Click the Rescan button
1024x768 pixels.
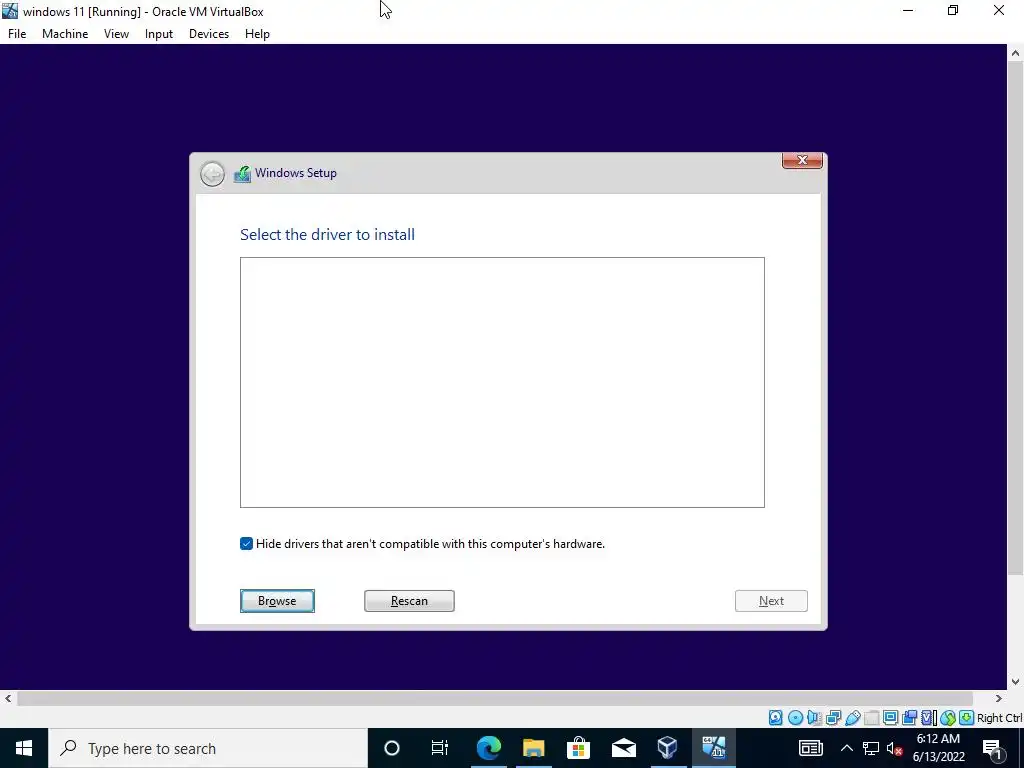[x=409, y=601]
